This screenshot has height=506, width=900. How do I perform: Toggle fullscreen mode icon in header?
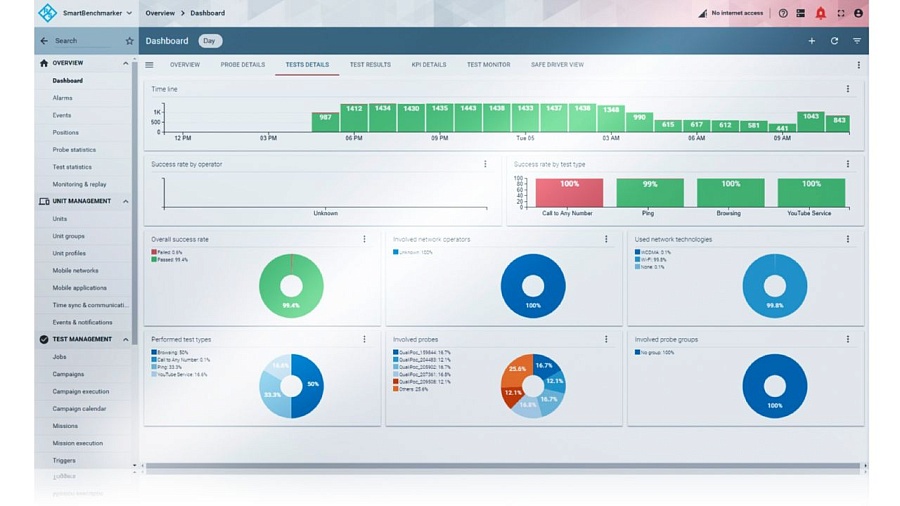(x=840, y=13)
